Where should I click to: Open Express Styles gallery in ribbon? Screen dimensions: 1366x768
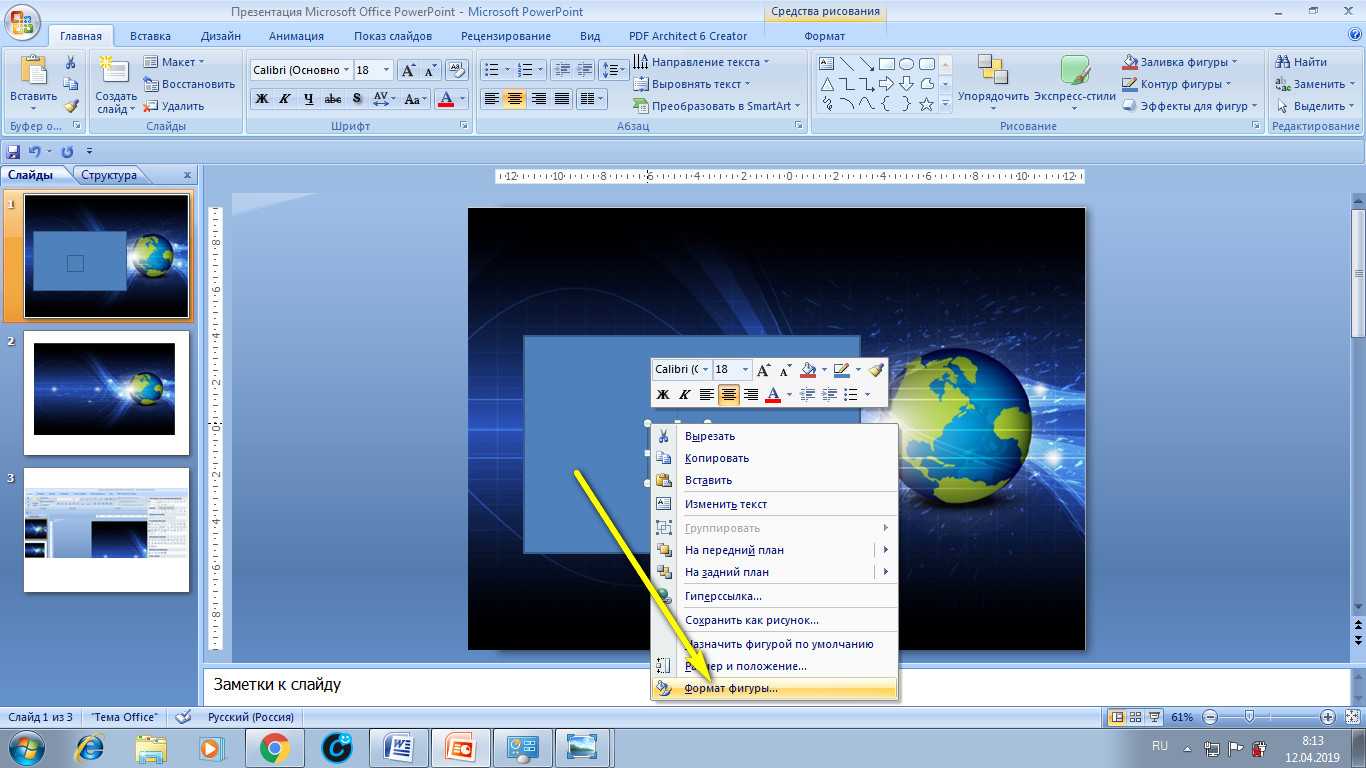click(1074, 81)
